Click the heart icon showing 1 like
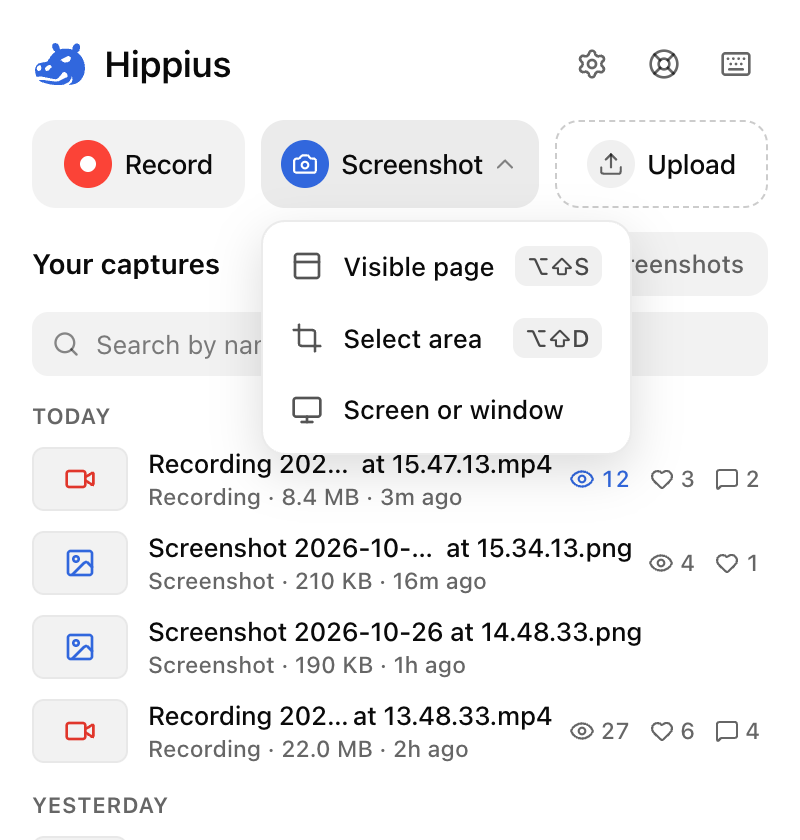 pyautogui.click(x=727, y=563)
